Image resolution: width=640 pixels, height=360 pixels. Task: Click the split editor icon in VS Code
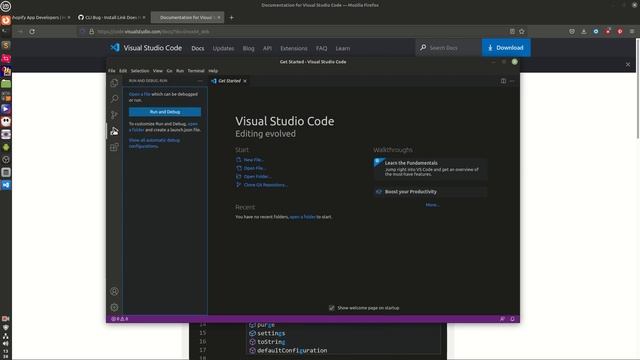[x=503, y=81]
